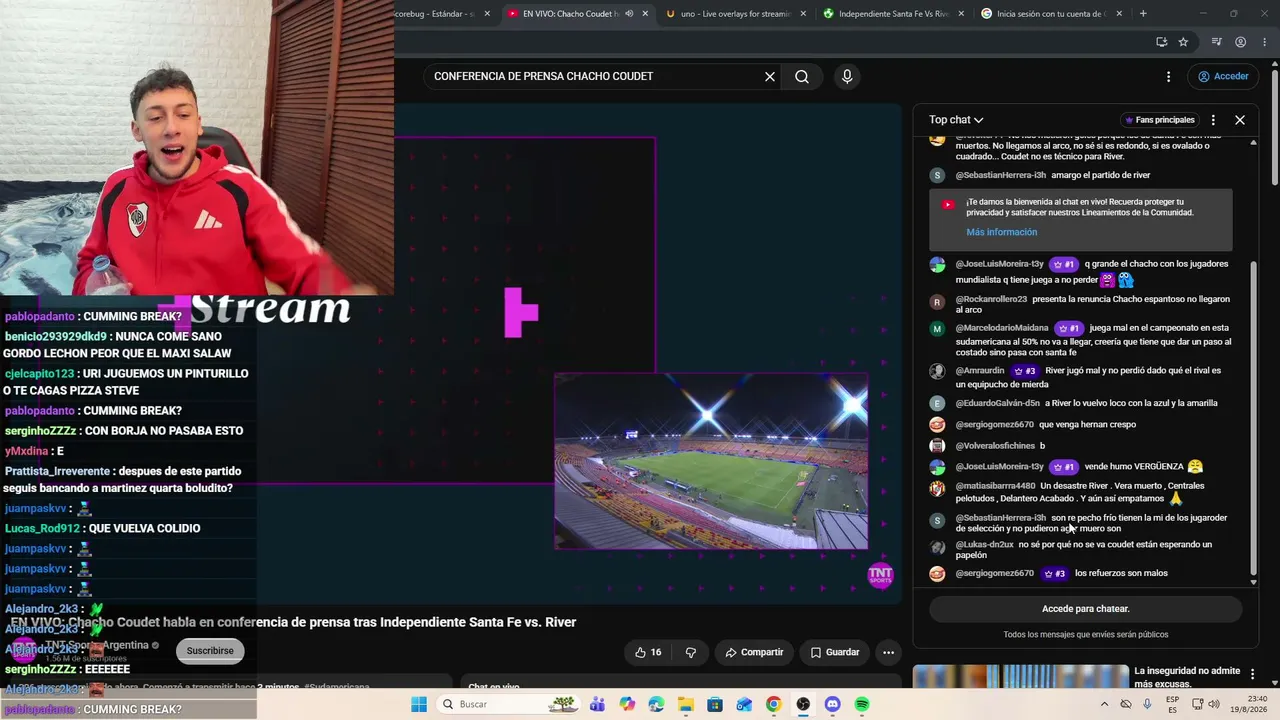1280x720 pixels.
Task: Close the 'Independiente Santa Fe Vs River' tab
Action: [961, 14]
